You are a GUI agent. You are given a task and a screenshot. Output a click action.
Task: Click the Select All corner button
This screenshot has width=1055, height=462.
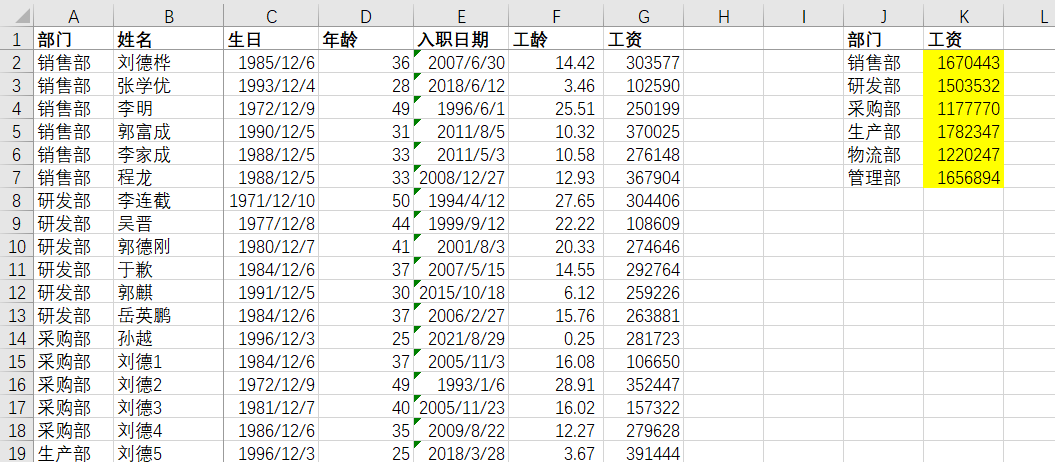pyautogui.click(x=17, y=15)
